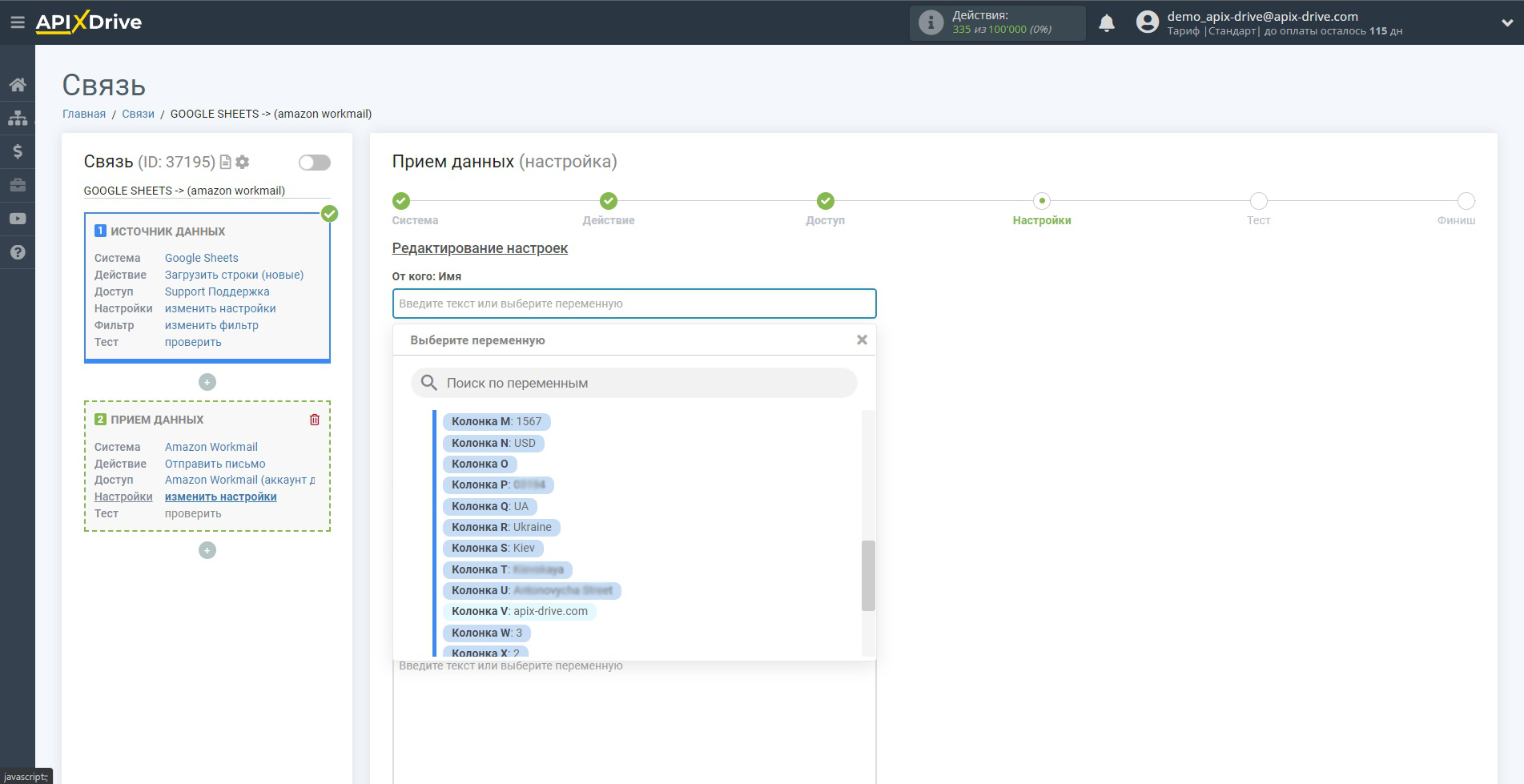Go to the Доступ step
The width and height of the screenshot is (1524, 784).
pos(826,201)
